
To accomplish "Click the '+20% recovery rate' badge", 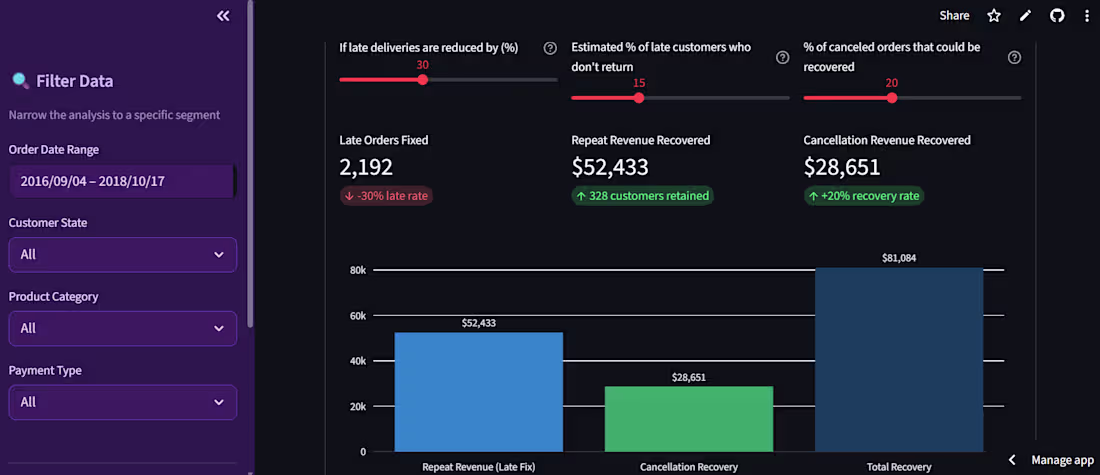I will click(864, 196).
